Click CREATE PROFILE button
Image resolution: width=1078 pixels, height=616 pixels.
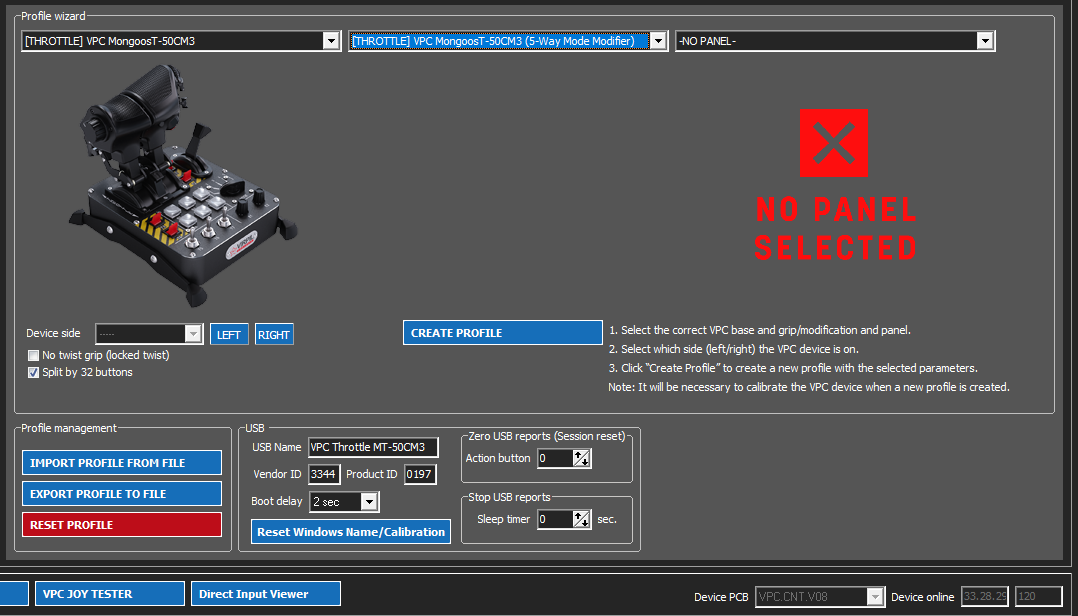[x=503, y=333]
